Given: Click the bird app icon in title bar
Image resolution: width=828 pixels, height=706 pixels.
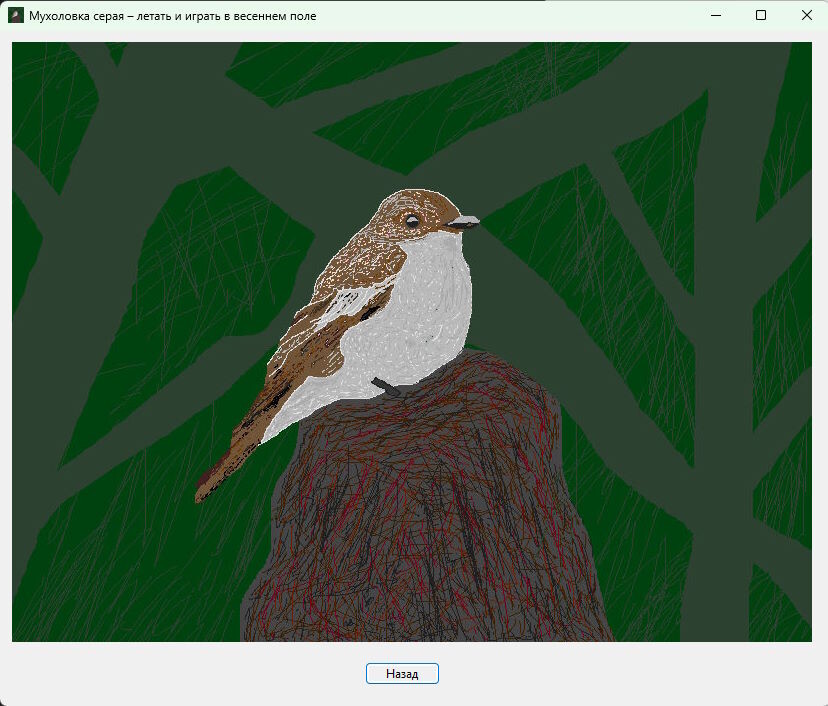Looking at the screenshot, I should pyautogui.click(x=16, y=15).
